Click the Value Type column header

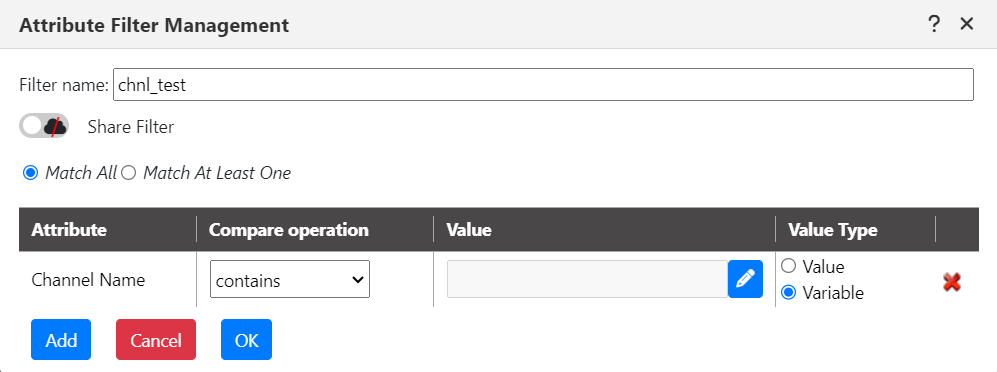(833, 230)
